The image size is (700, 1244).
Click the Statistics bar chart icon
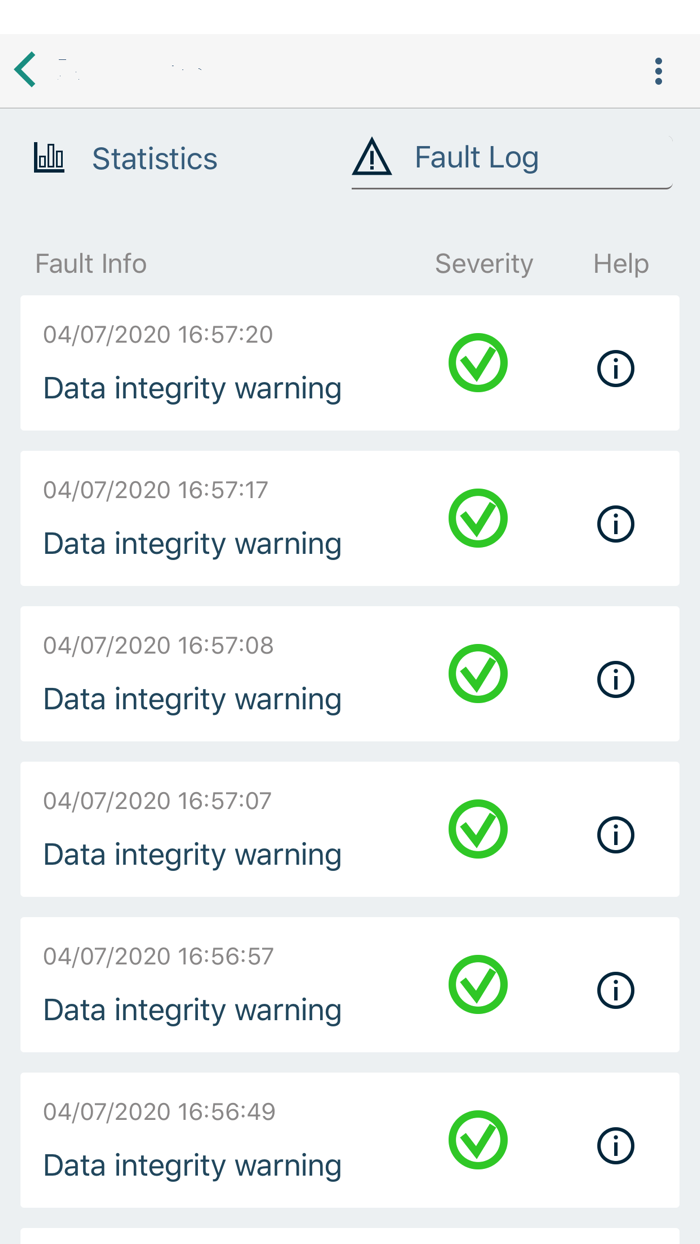tap(49, 157)
